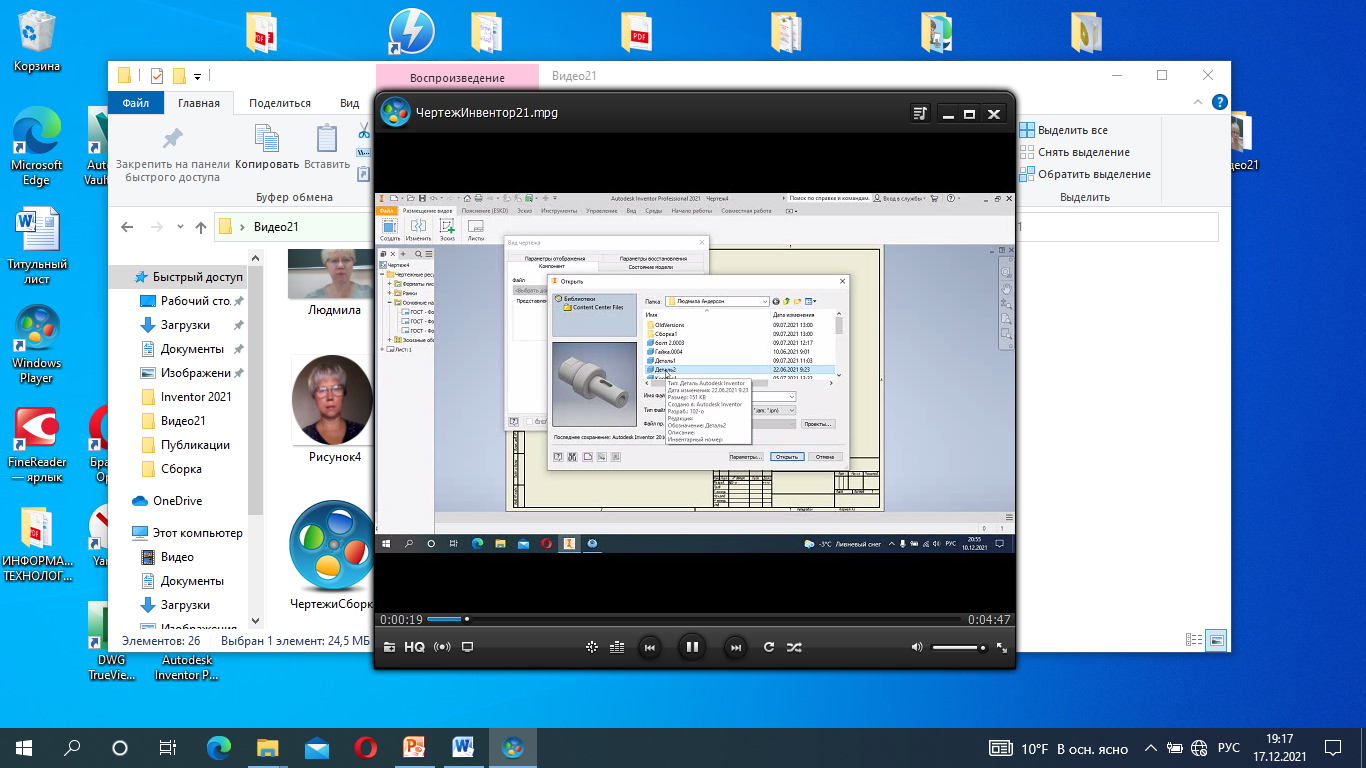The height and width of the screenshot is (768, 1366).
Task: Open the Вид ribbon tab
Action: [x=349, y=103]
